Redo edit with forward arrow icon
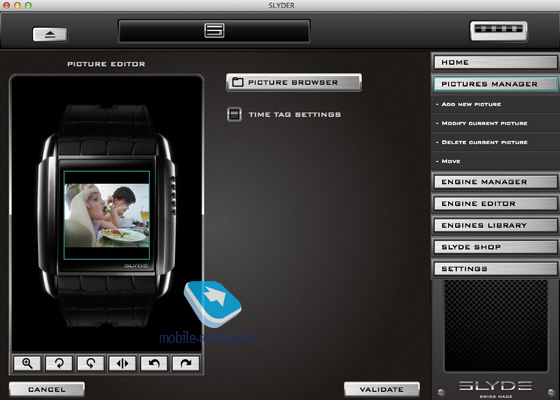The width and height of the screenshot is (560, 400). point(186,364)
